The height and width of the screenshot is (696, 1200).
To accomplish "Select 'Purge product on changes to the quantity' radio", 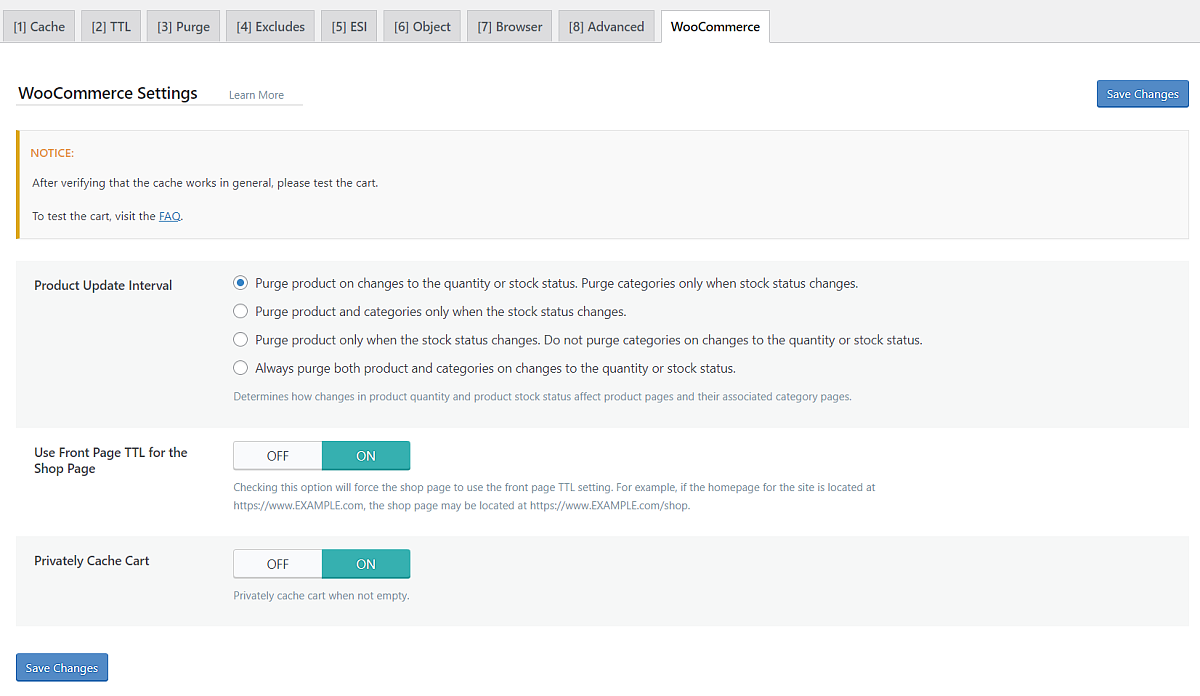I will [x=240, y=283].
